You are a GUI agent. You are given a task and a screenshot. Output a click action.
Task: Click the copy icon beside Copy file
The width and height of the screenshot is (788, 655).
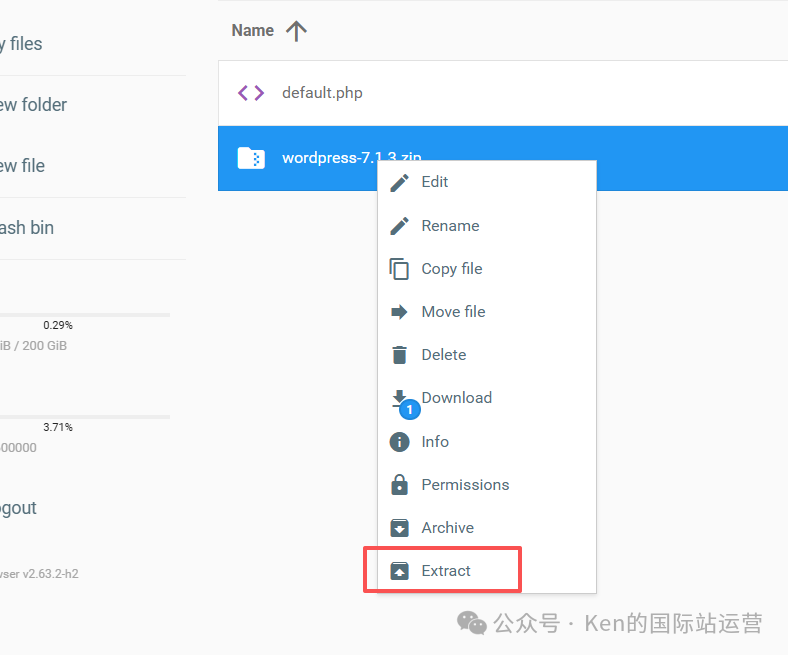click(x=400, y=269)
